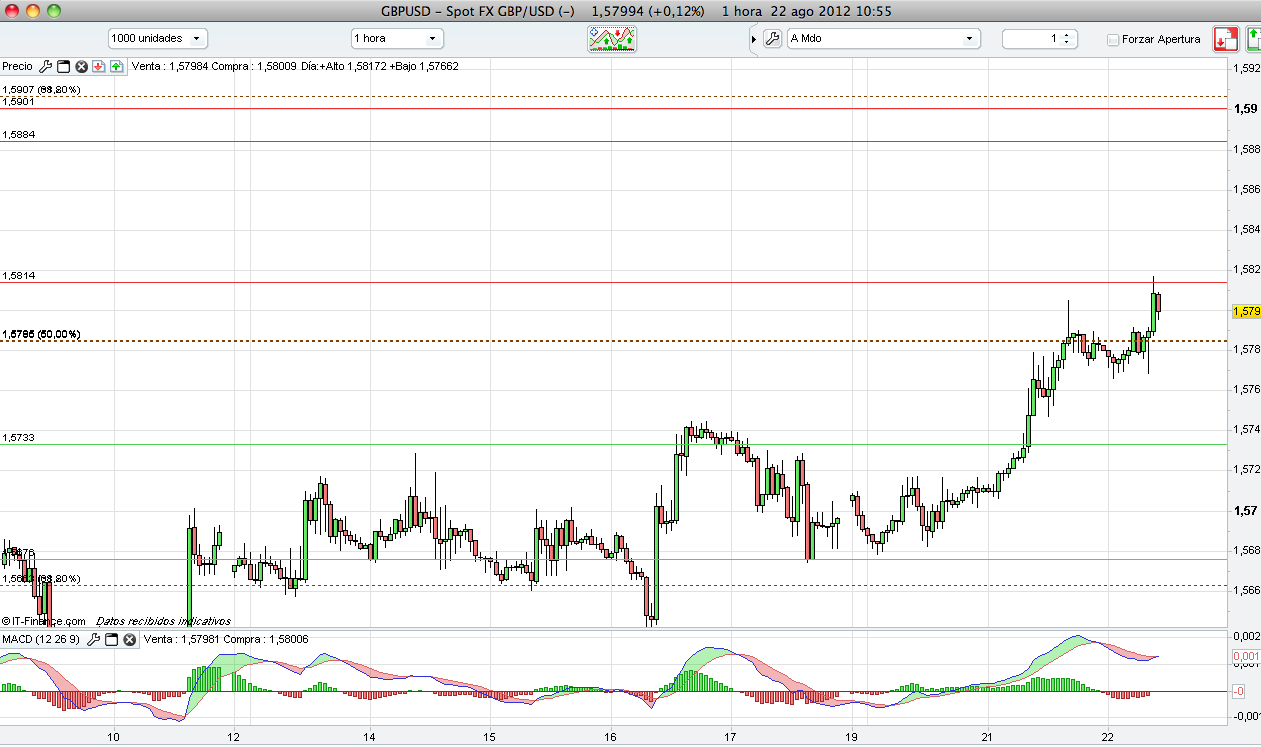Open the 1 hora timeframe dropdown
Viewport: 1261px width, 747px height.
click(397, 38)
